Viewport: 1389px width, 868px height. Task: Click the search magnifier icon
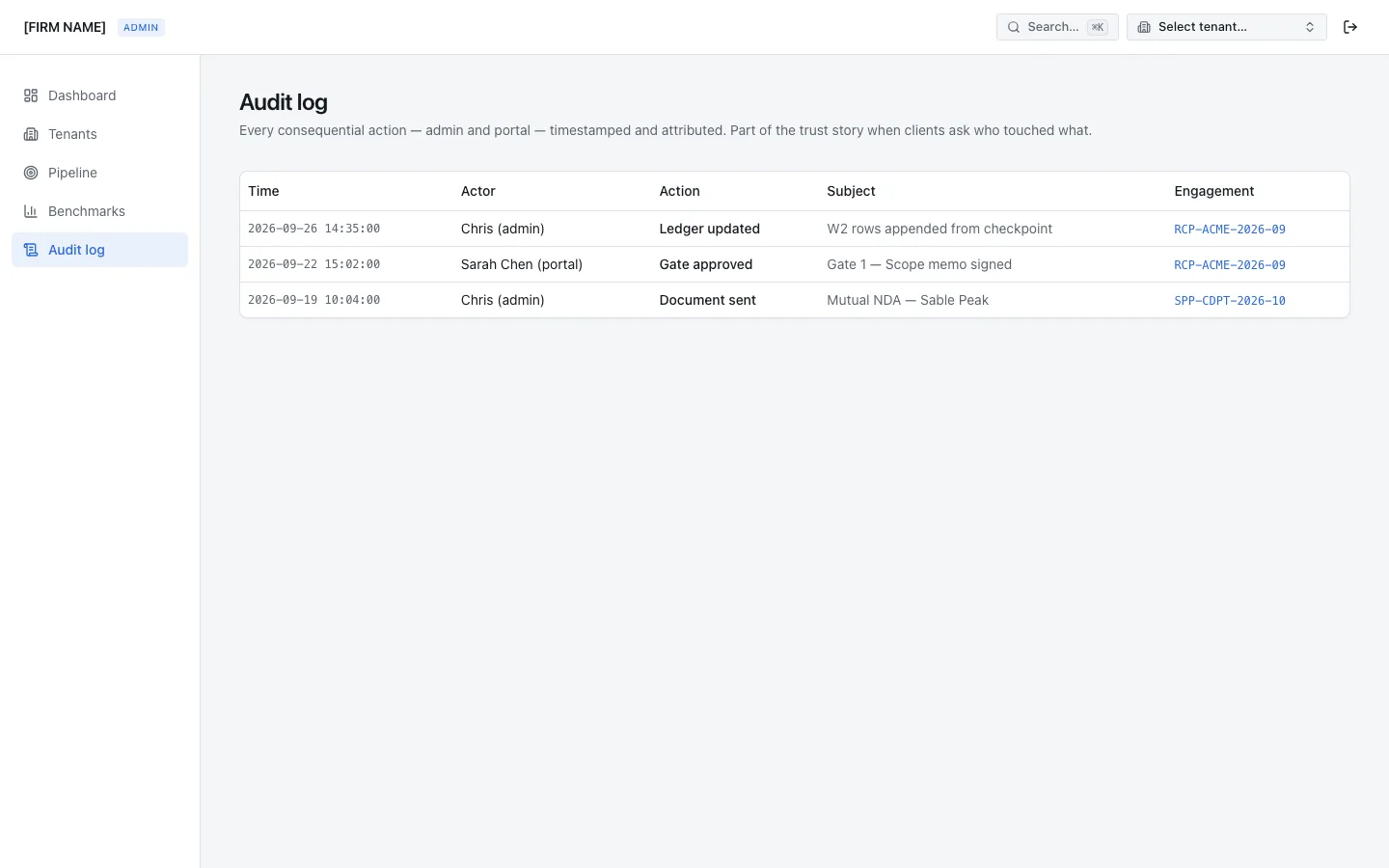(x=1014, y=27)
